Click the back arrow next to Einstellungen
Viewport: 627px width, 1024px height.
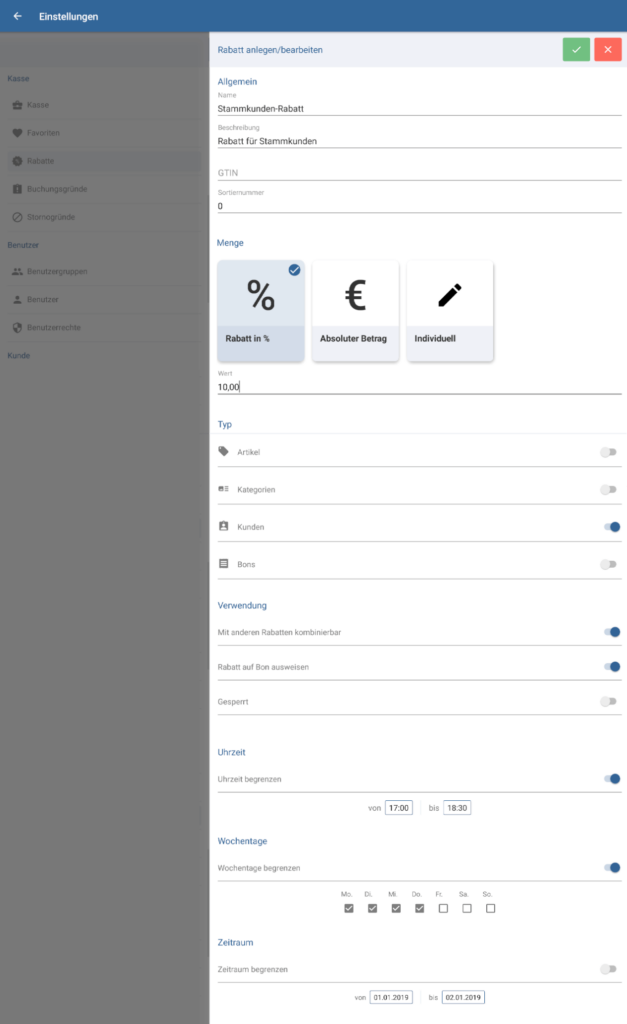pos(17,16)
